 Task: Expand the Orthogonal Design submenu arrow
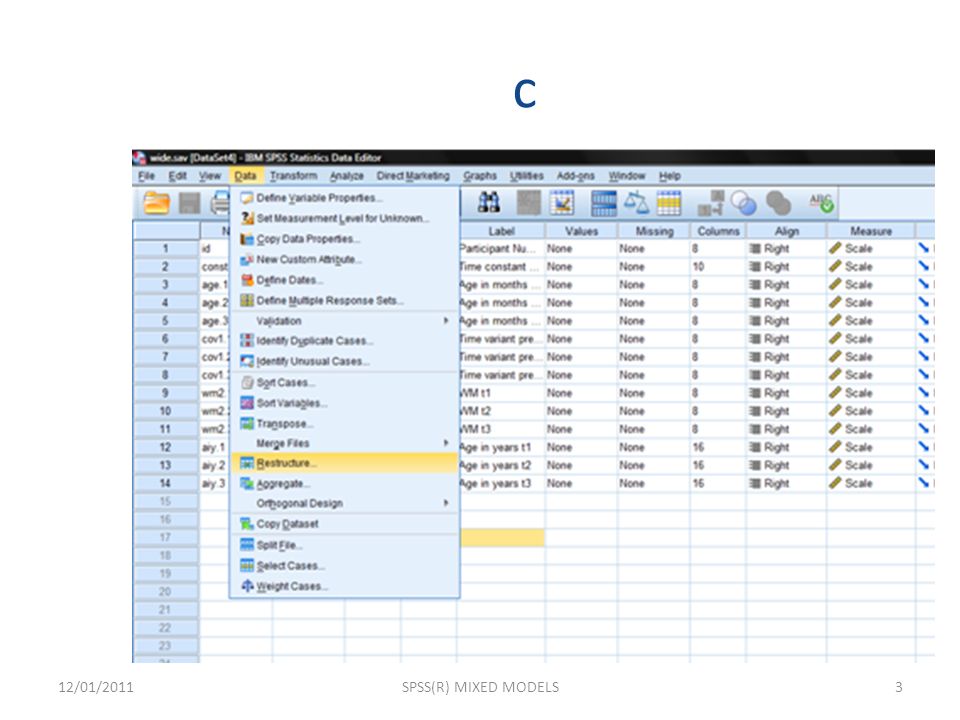pyautogui.click(x=446, y=503)
